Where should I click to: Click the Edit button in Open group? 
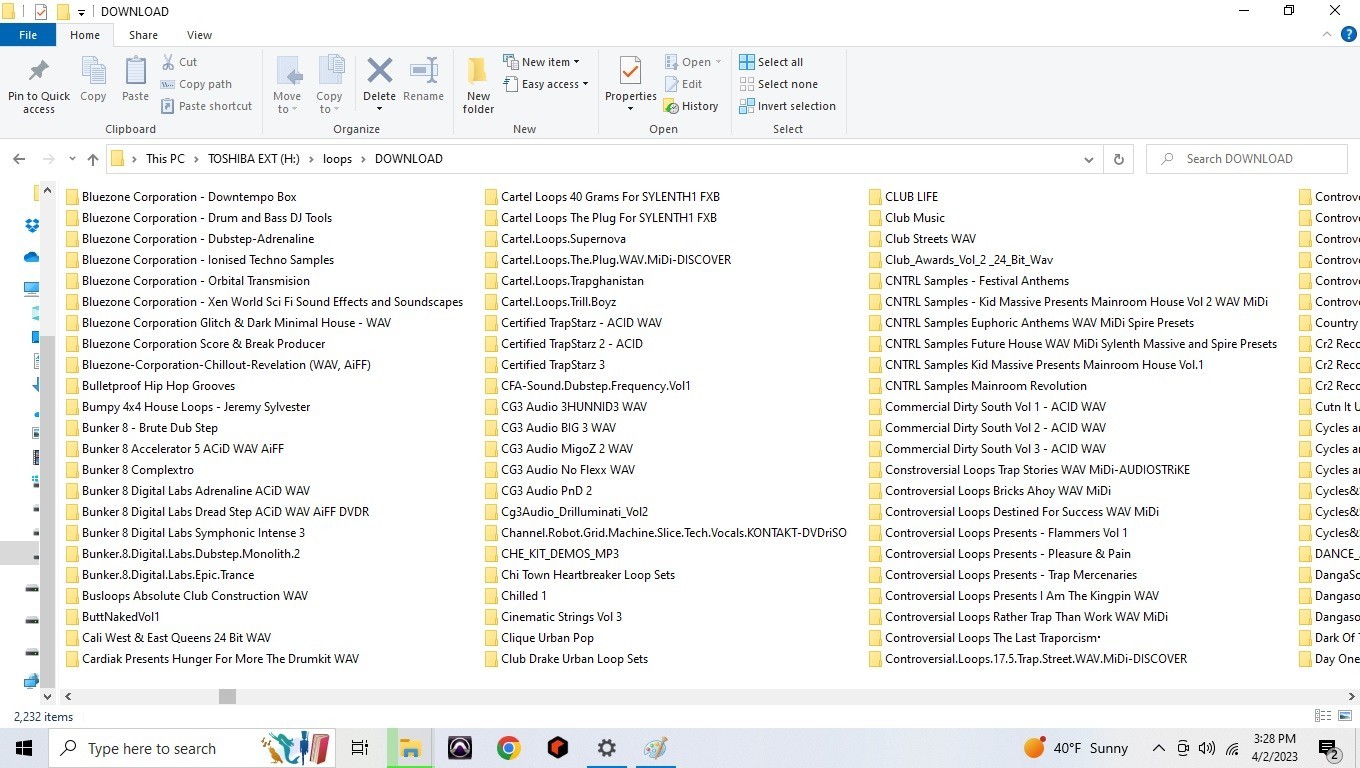click(683, 84)
